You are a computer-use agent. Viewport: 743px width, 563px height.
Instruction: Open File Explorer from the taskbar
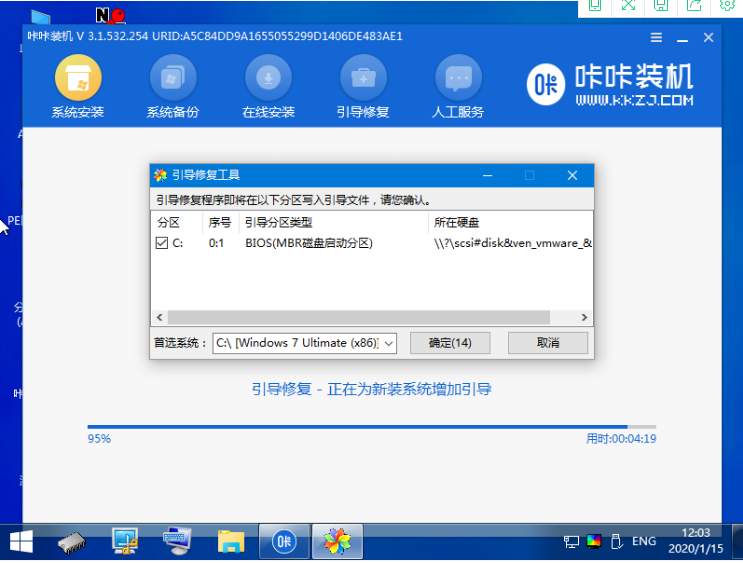coord(231,541)
